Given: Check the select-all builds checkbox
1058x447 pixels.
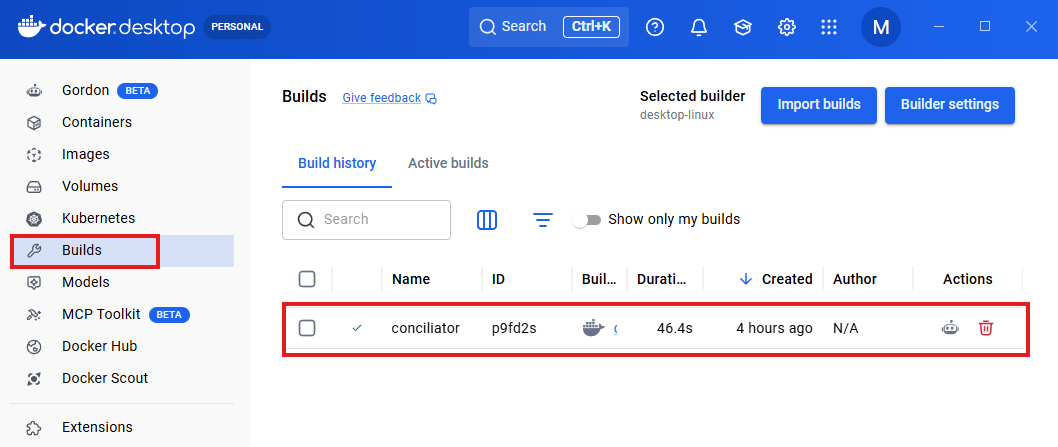Looking at the screenshot, I should tap(307, 279).
